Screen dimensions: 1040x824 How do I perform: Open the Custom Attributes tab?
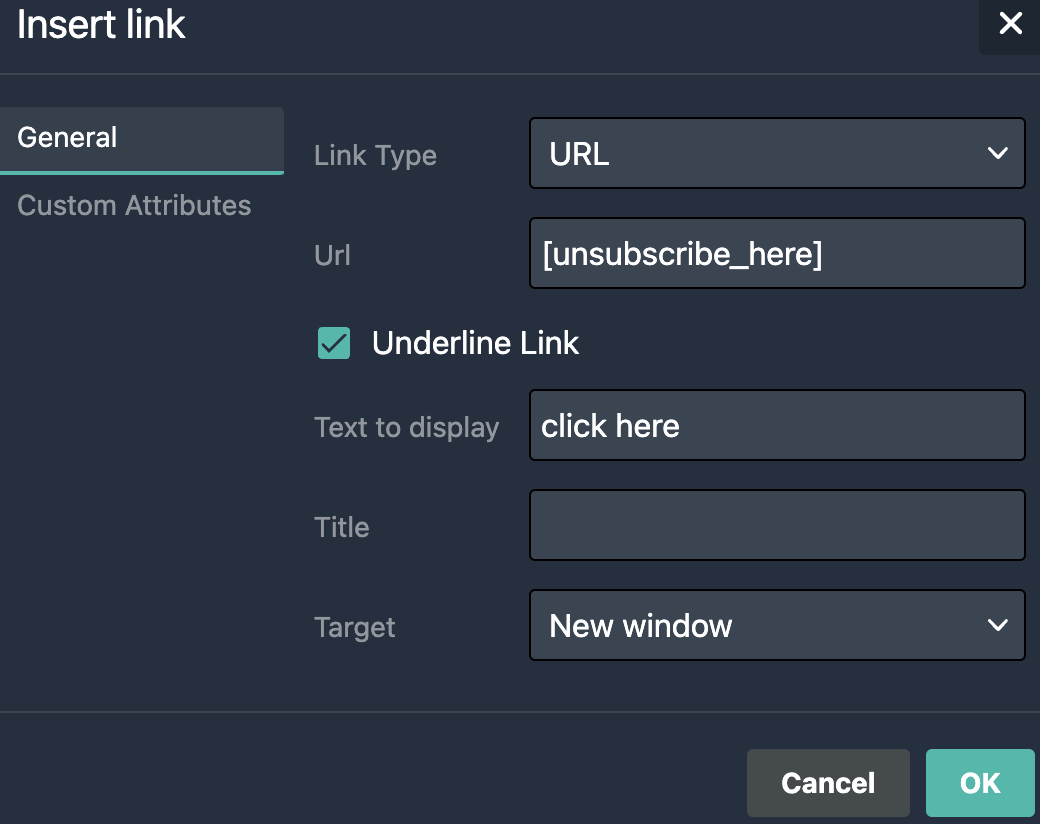(x=134, y=206)
